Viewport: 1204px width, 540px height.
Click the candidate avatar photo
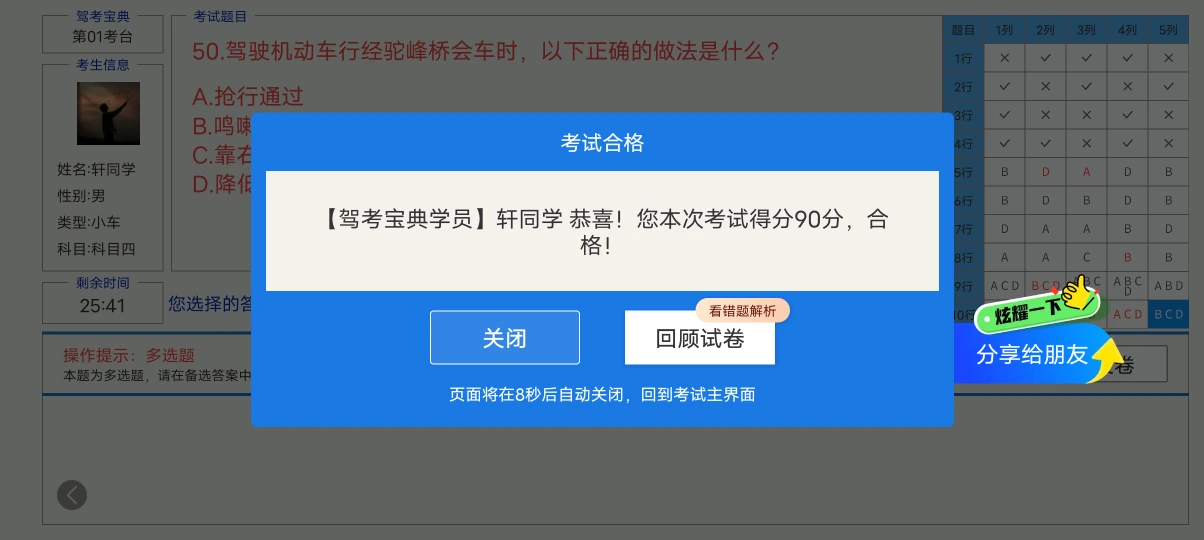108,113
